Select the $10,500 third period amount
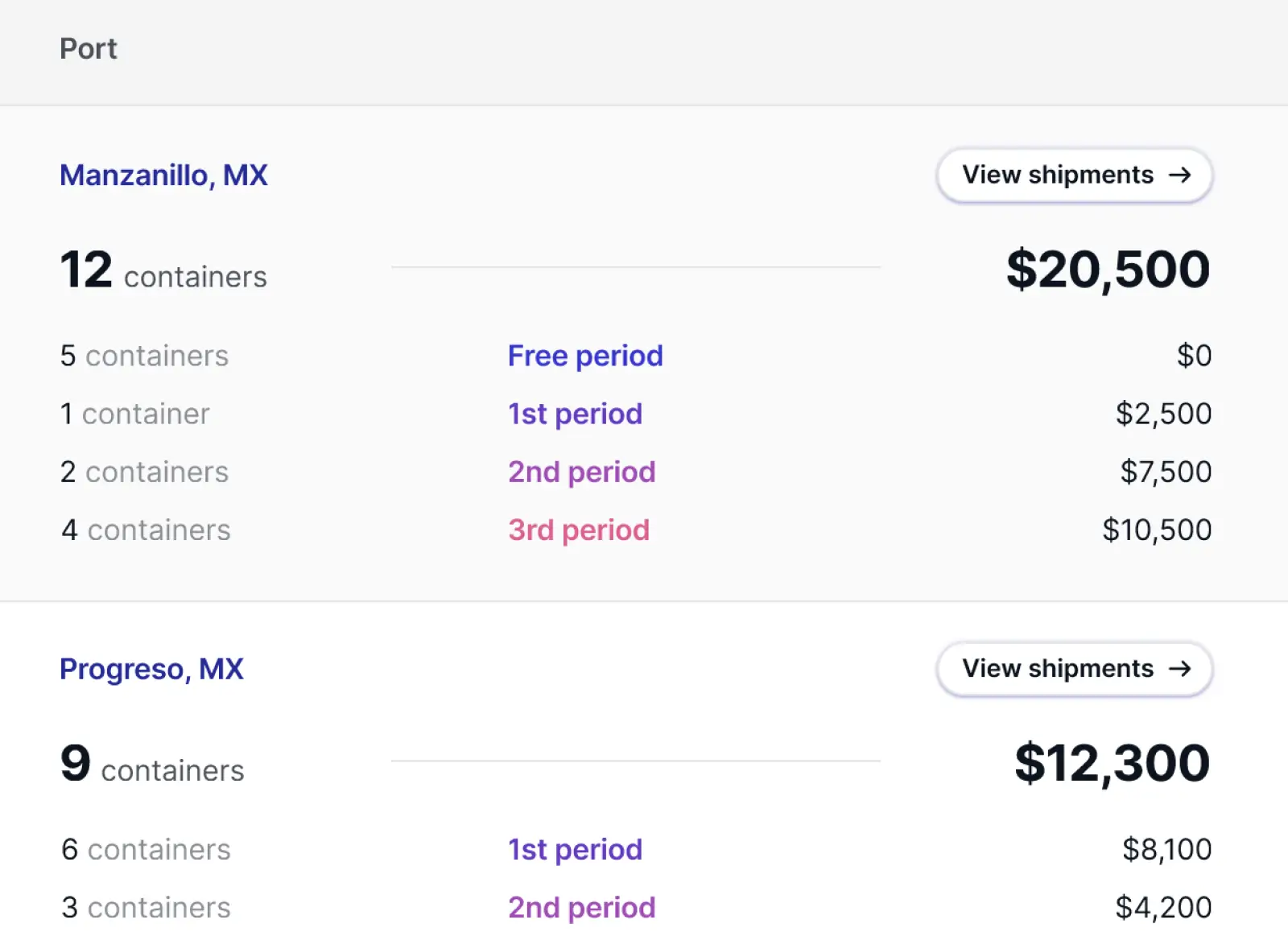This screenshot has height=932, width=1288. 1157,530
